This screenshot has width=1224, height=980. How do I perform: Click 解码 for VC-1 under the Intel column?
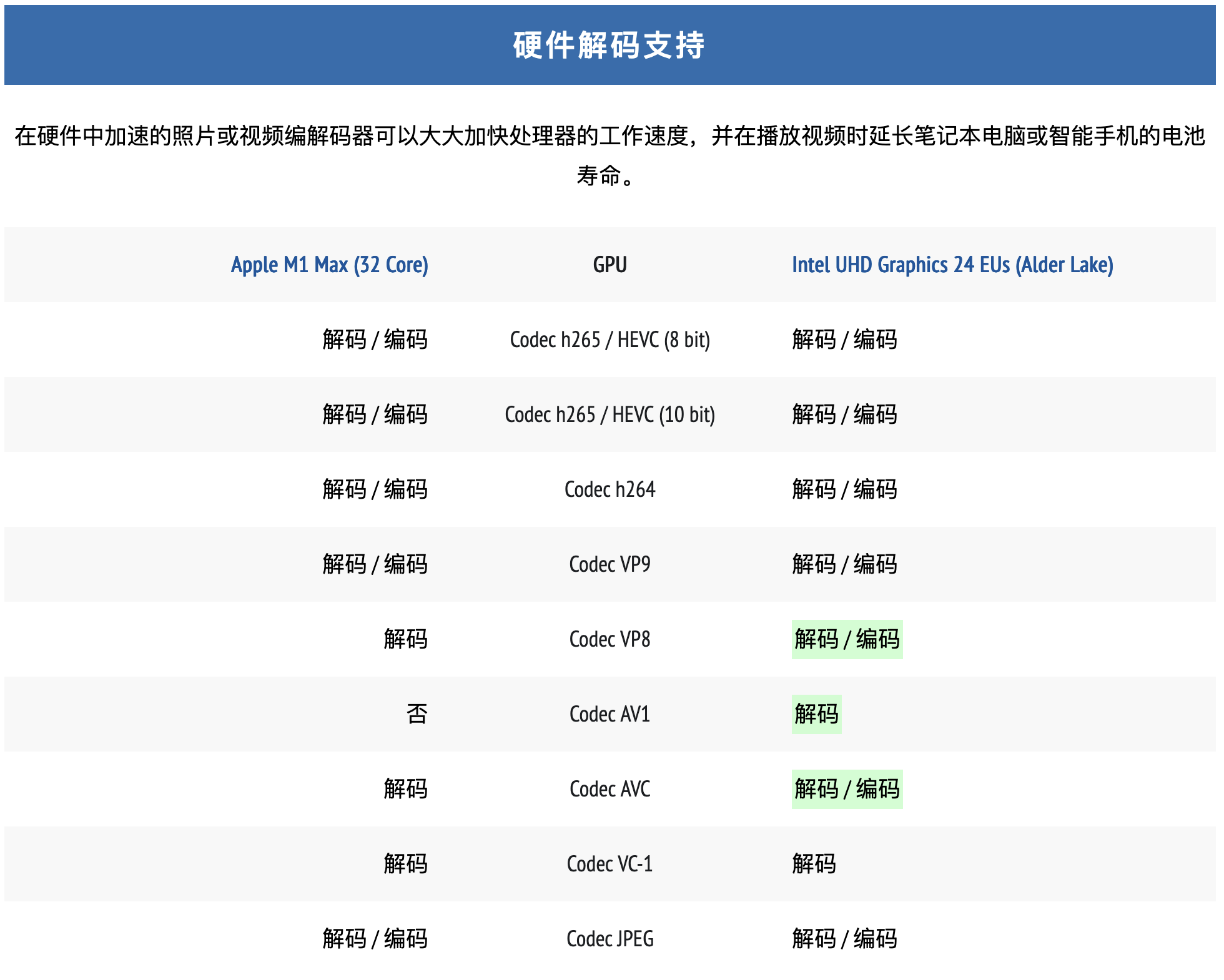[814, 864]
